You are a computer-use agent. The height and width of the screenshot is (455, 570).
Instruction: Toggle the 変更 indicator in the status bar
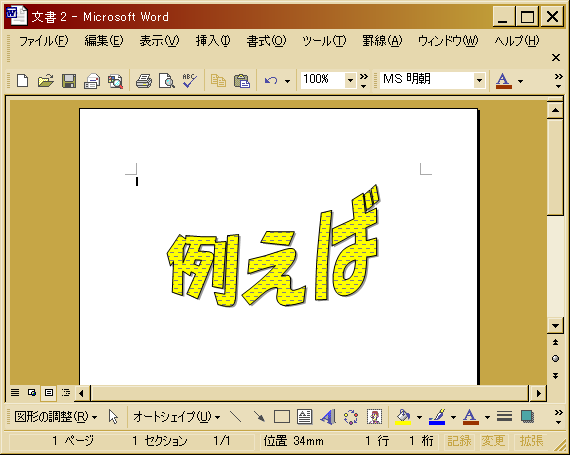493,441
